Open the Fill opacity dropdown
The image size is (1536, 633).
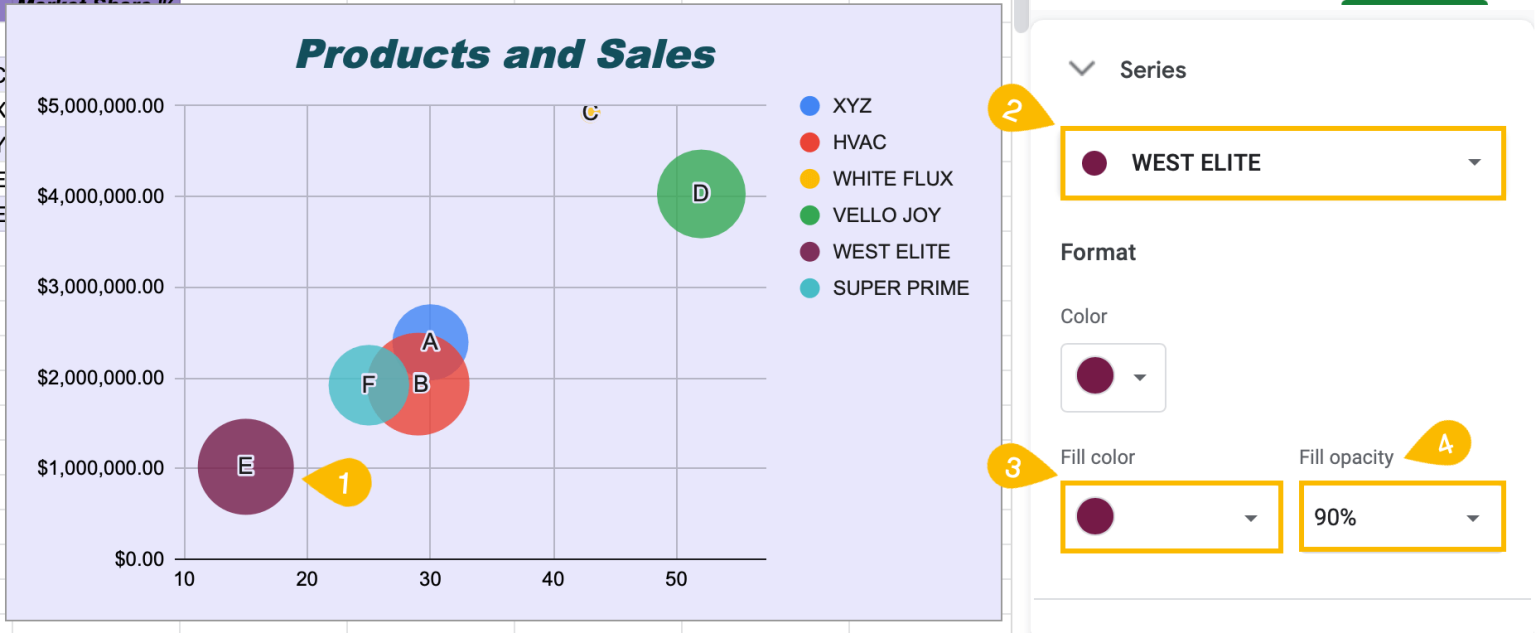tap(1472, 517)
